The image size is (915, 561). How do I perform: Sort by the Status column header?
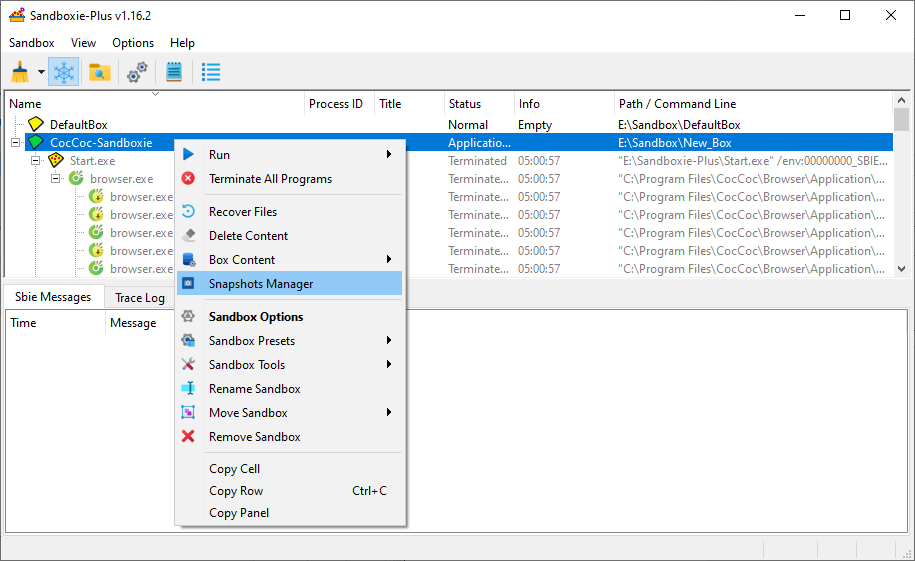(x=479, y=104)
